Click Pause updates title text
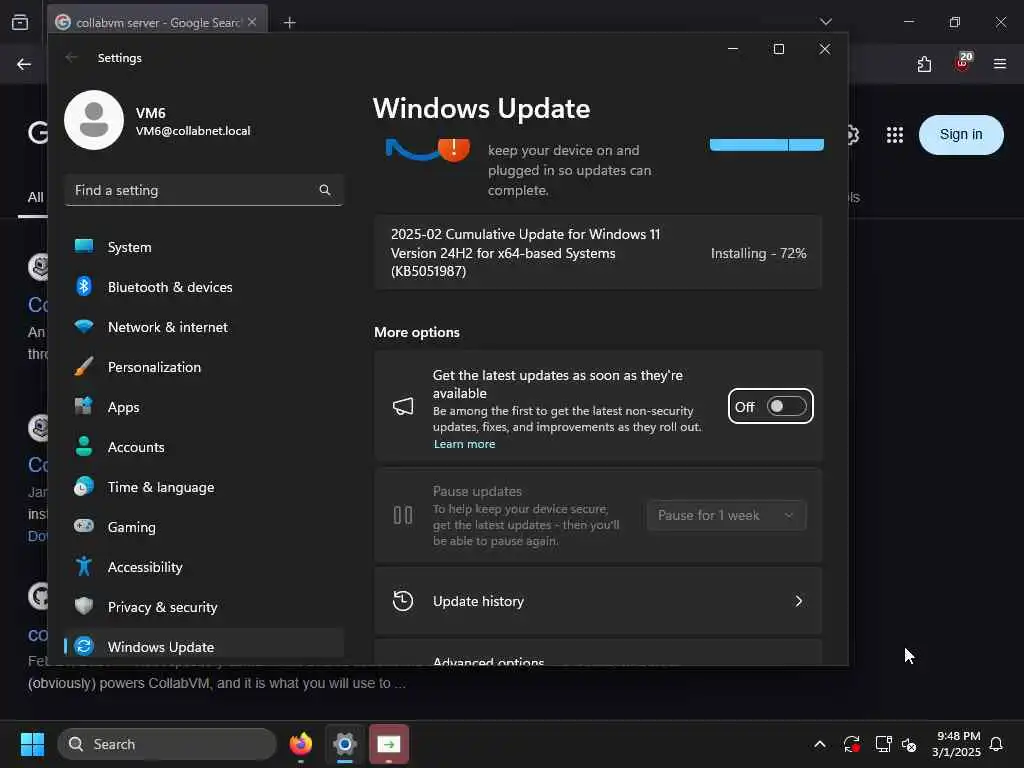This screenshot has height=768, width=1024. click(x=477, y=491)
